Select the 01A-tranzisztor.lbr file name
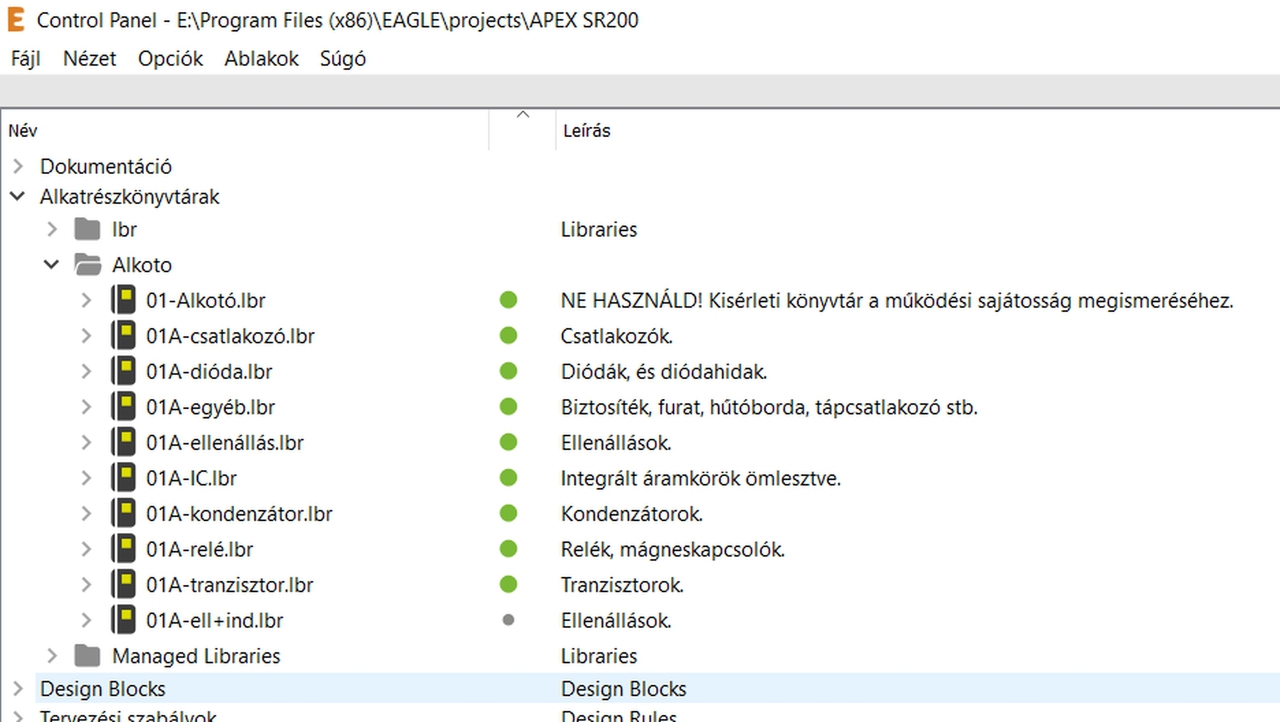This screenshot has width=1280, height=722. 230,585
